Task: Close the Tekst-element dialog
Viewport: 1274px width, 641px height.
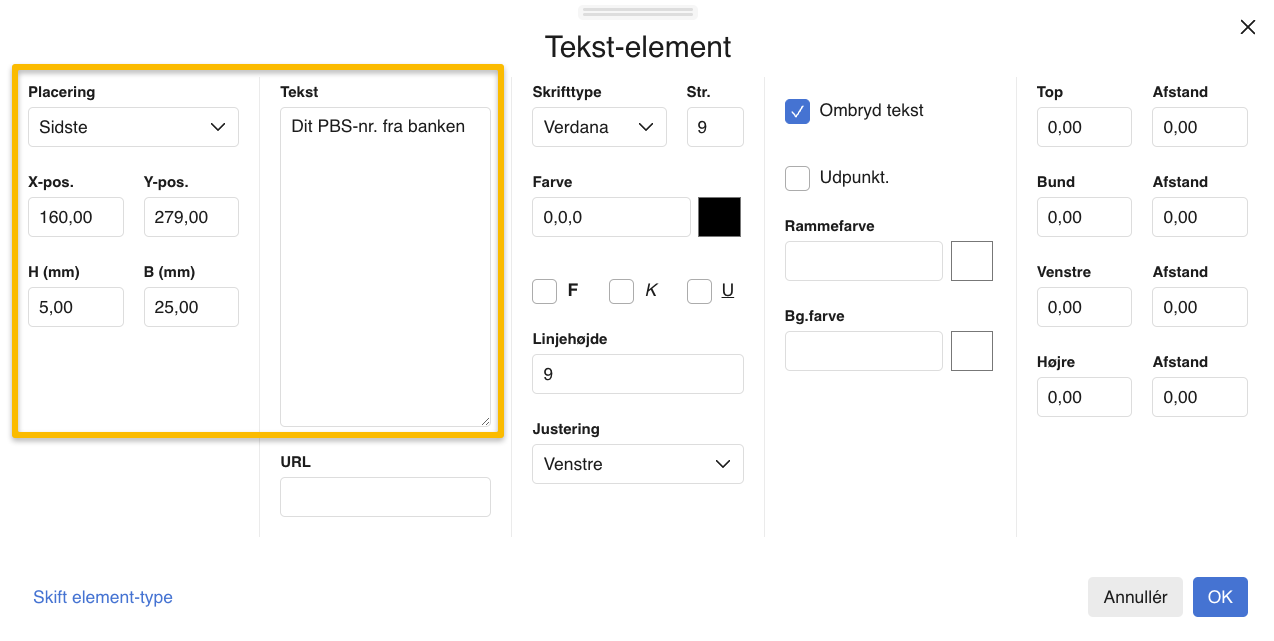Action: [x=1247, y=27]
